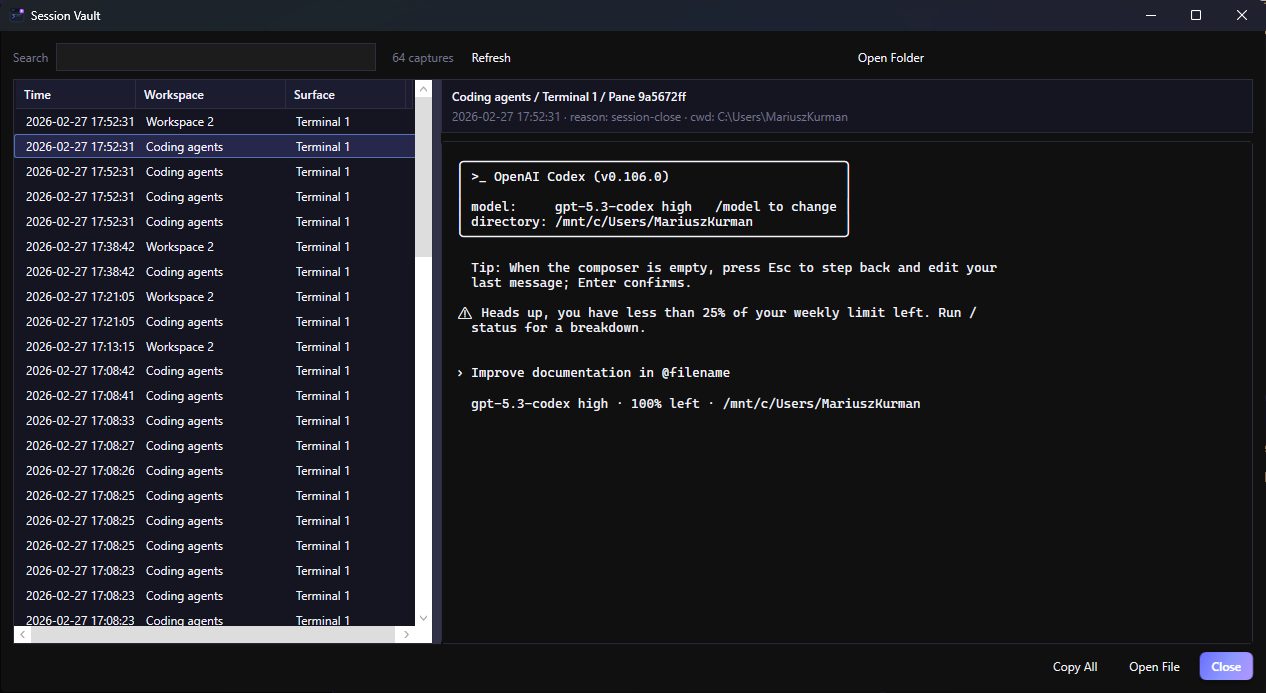This screenshot has width=1266, height=693.
Task: Select the 2026-02-27 17:08:26 capture row
Action: [214, 471]
